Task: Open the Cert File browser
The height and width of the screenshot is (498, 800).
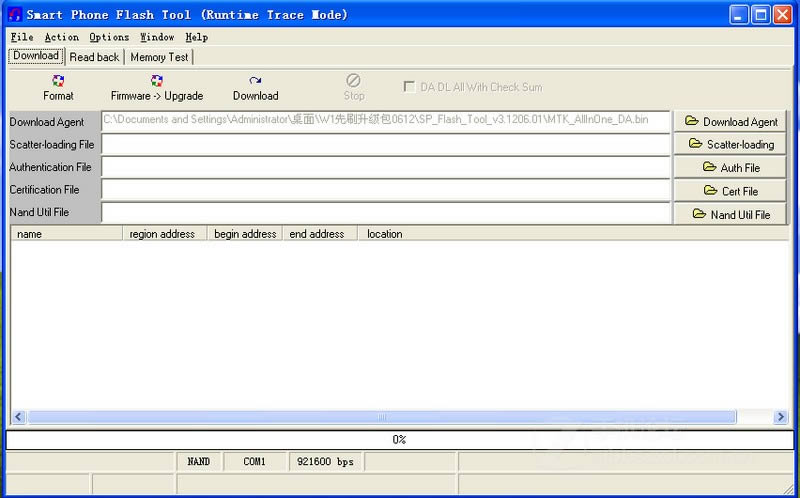Action: pyautogui.click(x=730, y=190)
